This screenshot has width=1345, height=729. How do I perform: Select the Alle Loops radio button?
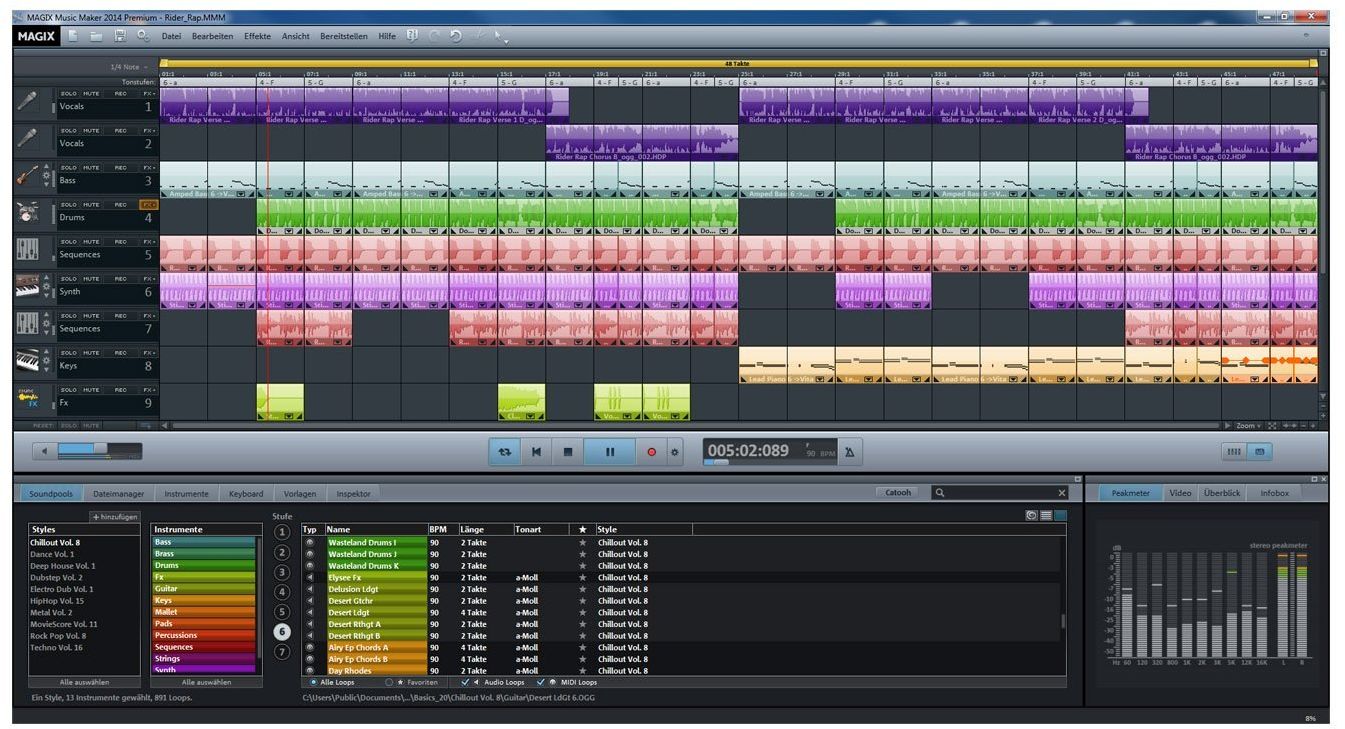click(x=313, y=682)
